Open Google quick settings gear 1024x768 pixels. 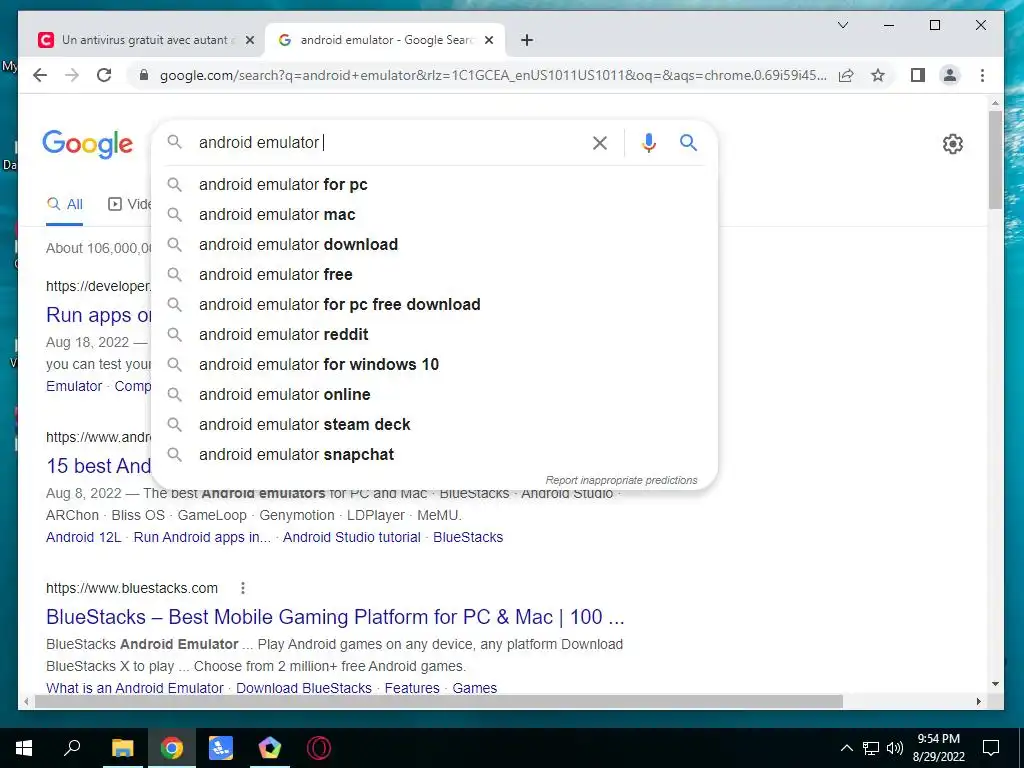(953, 144)
